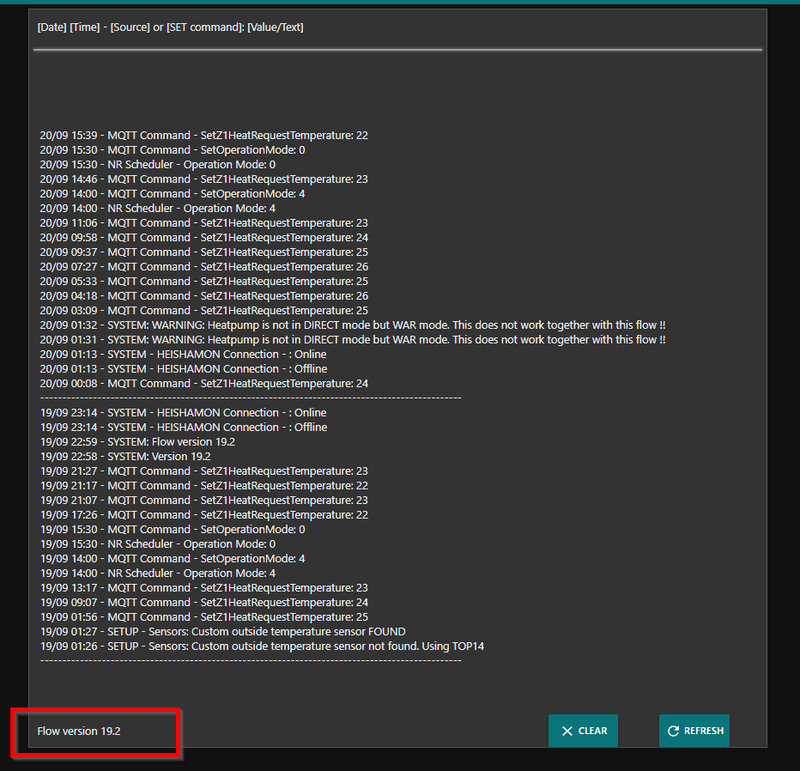Select log entry 20/09 09:58 SetZ1HeatRequestTemperature: 24

pyautogui.click(x=204, y=237)
